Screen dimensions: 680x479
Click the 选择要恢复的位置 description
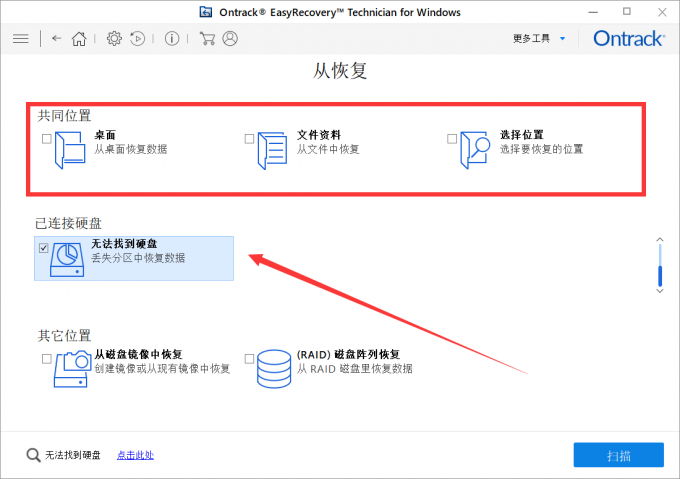541,150
